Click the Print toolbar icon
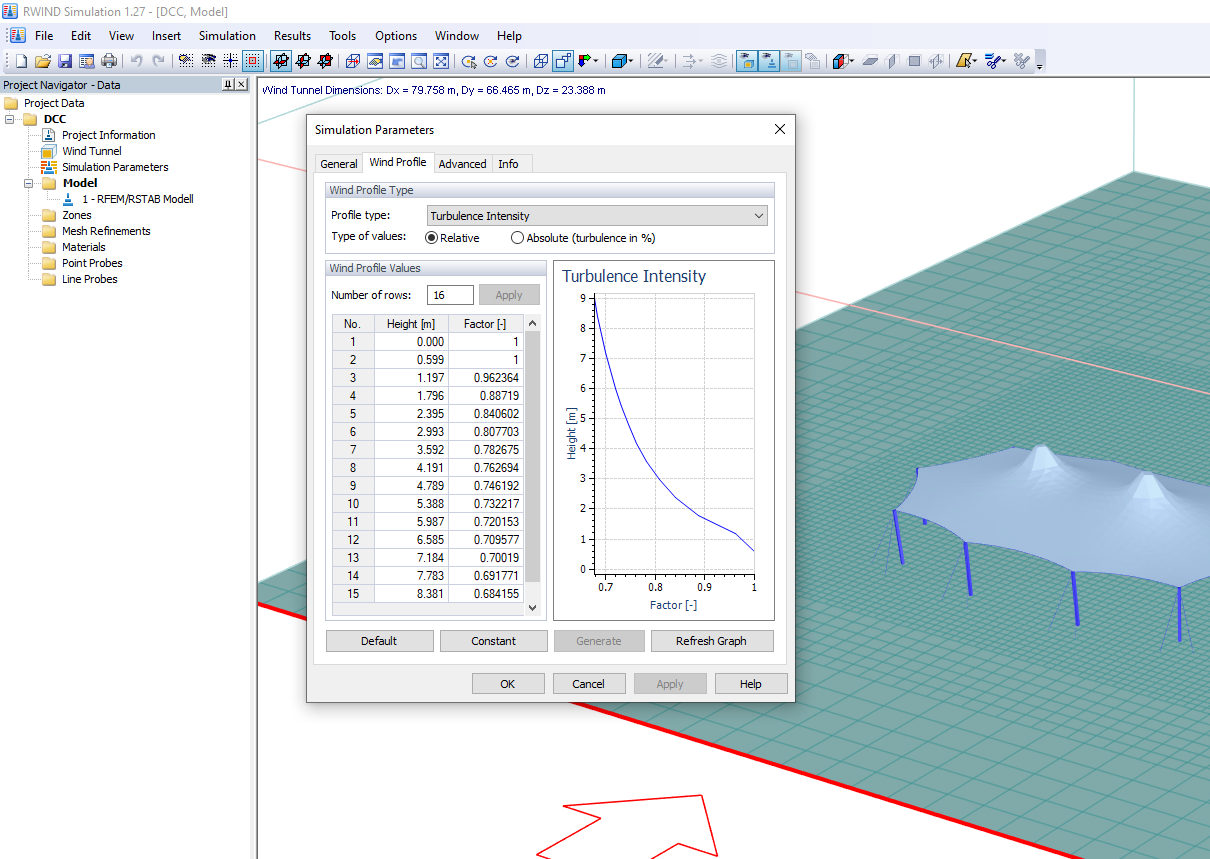The height and width of the screenshot is (859, 1210). (x=109, y=61)
